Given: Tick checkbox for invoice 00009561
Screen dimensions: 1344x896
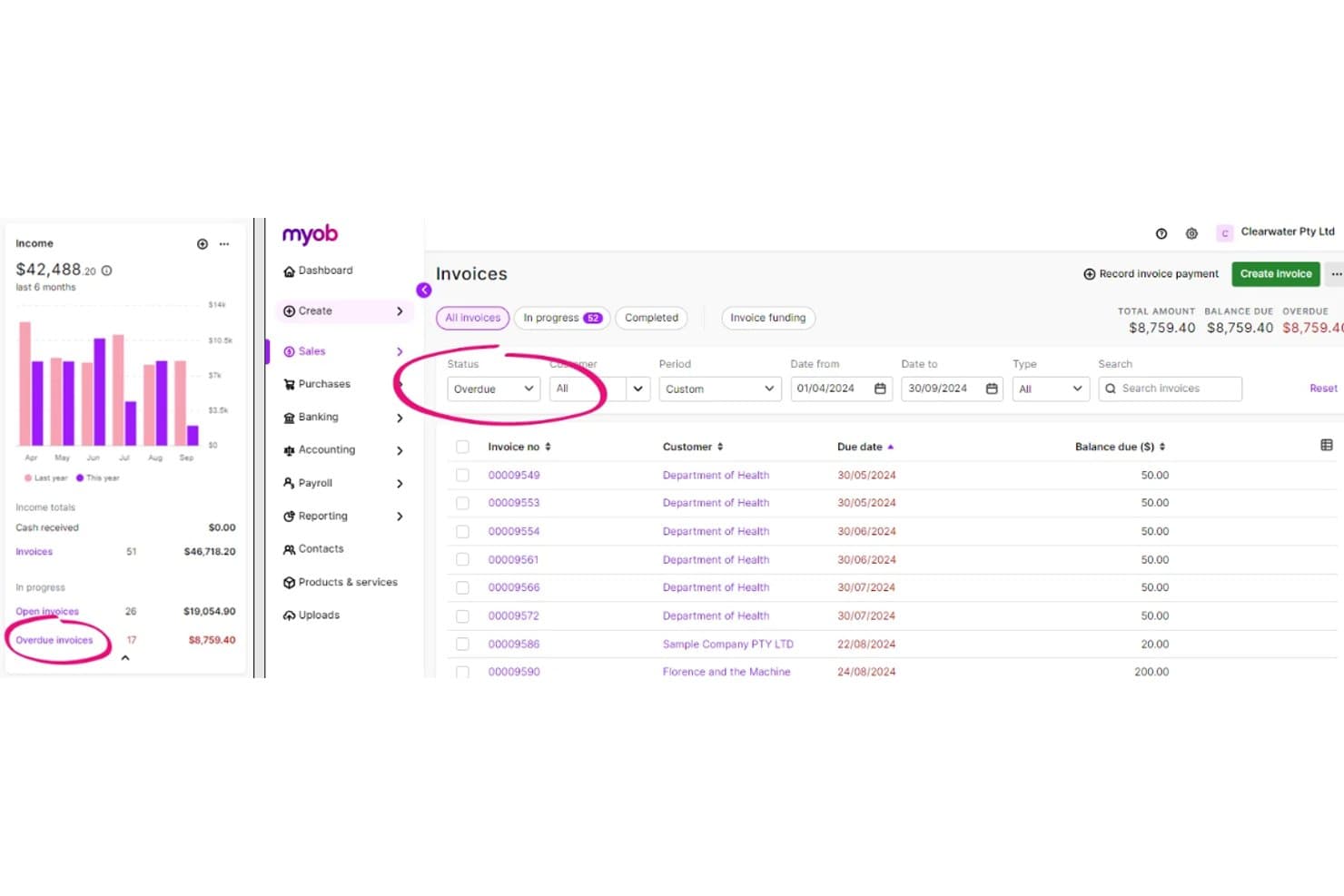Looking at the screenshot, I should [x=463, y=560].
